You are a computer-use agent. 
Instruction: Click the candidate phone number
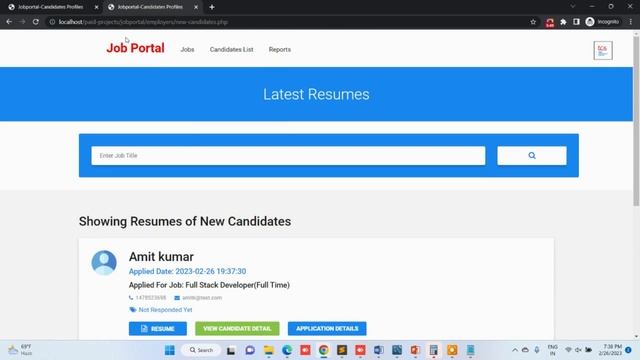point(151,298)
